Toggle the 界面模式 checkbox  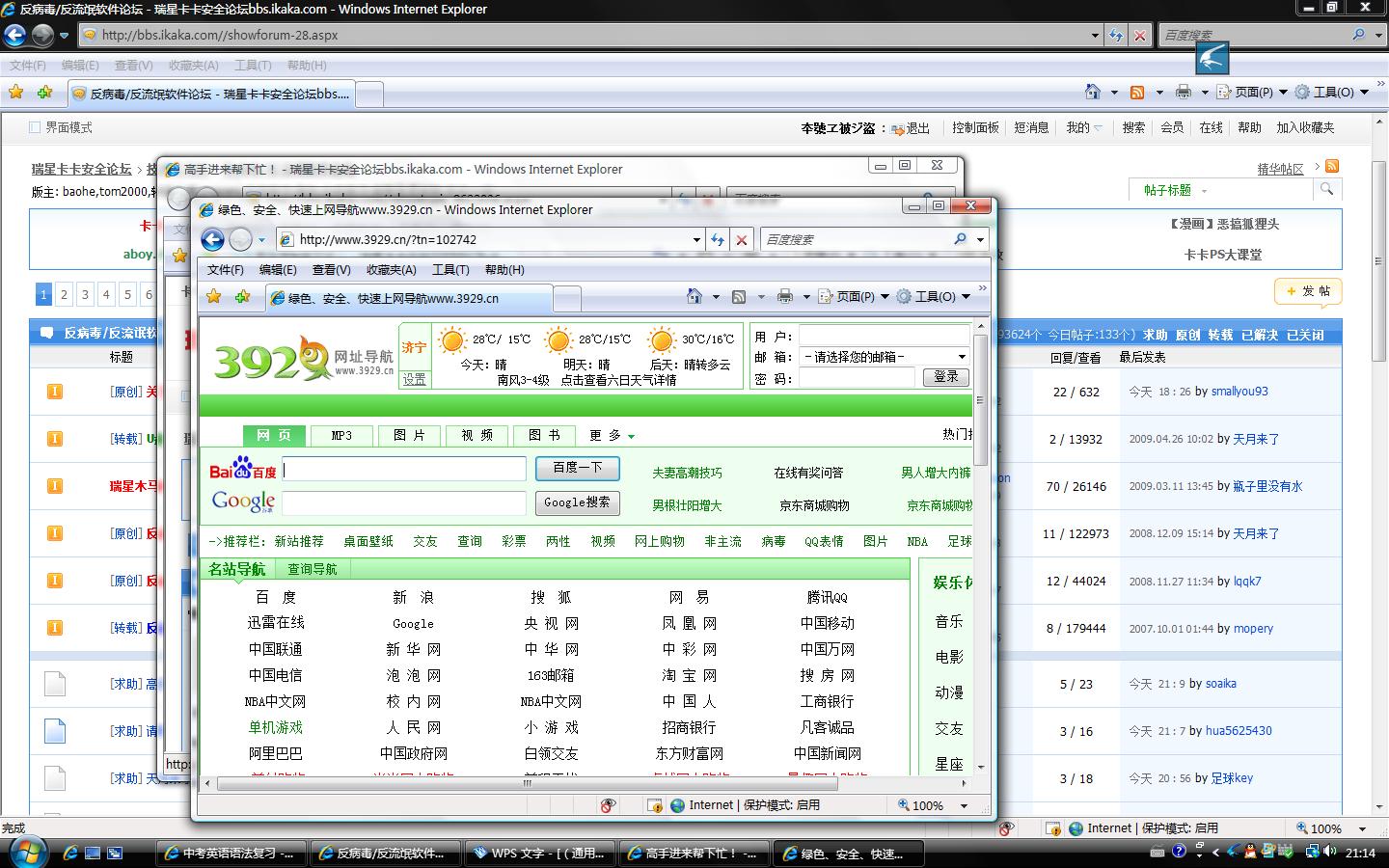pyautogui.click(x=36, y=127)
